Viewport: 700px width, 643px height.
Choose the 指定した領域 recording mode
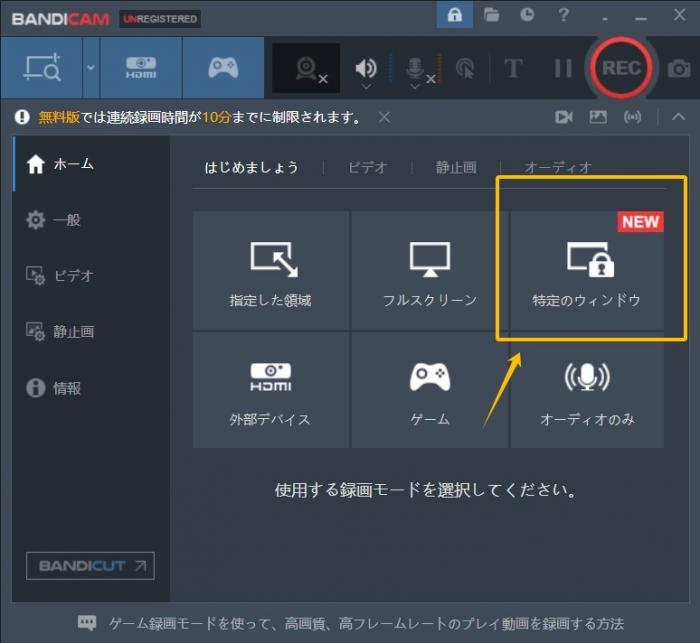271,271
